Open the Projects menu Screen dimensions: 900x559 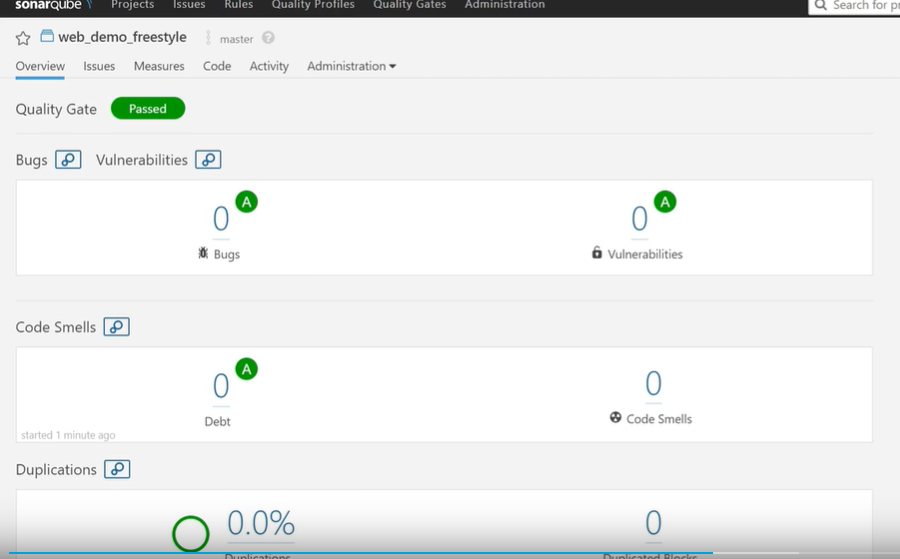[x=133, y=5]
